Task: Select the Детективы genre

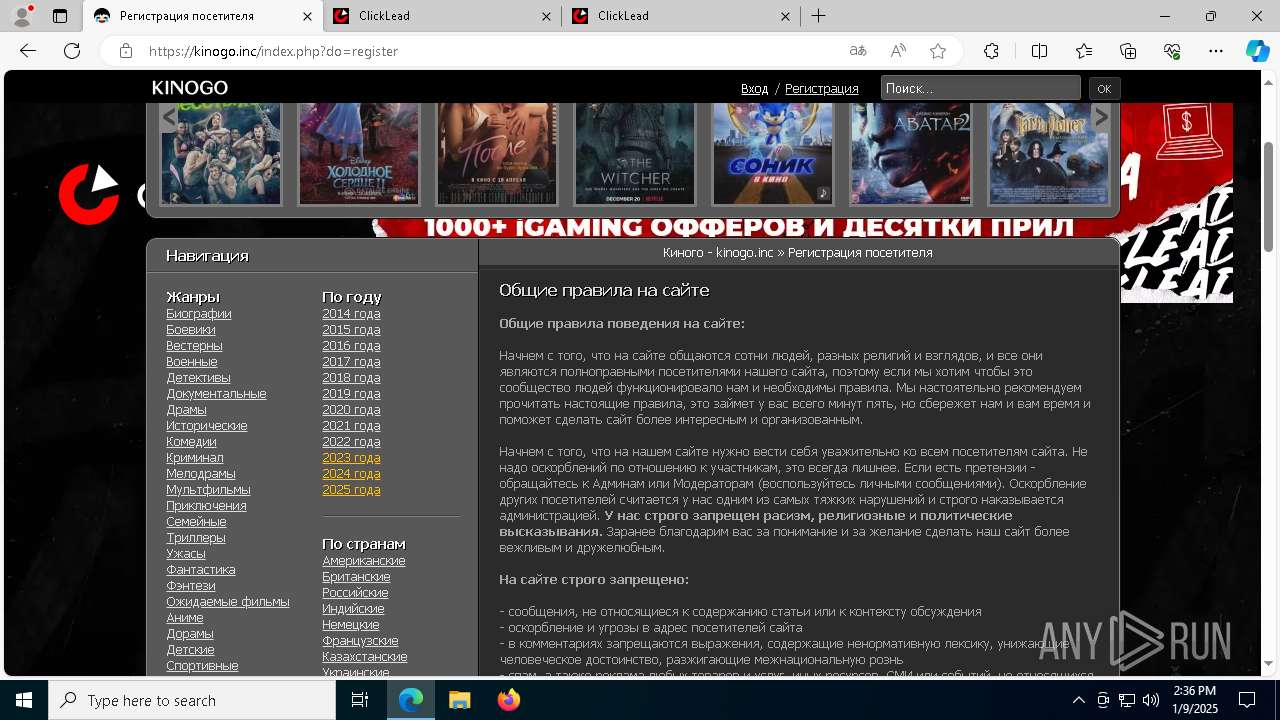Action: pos(198,378)
